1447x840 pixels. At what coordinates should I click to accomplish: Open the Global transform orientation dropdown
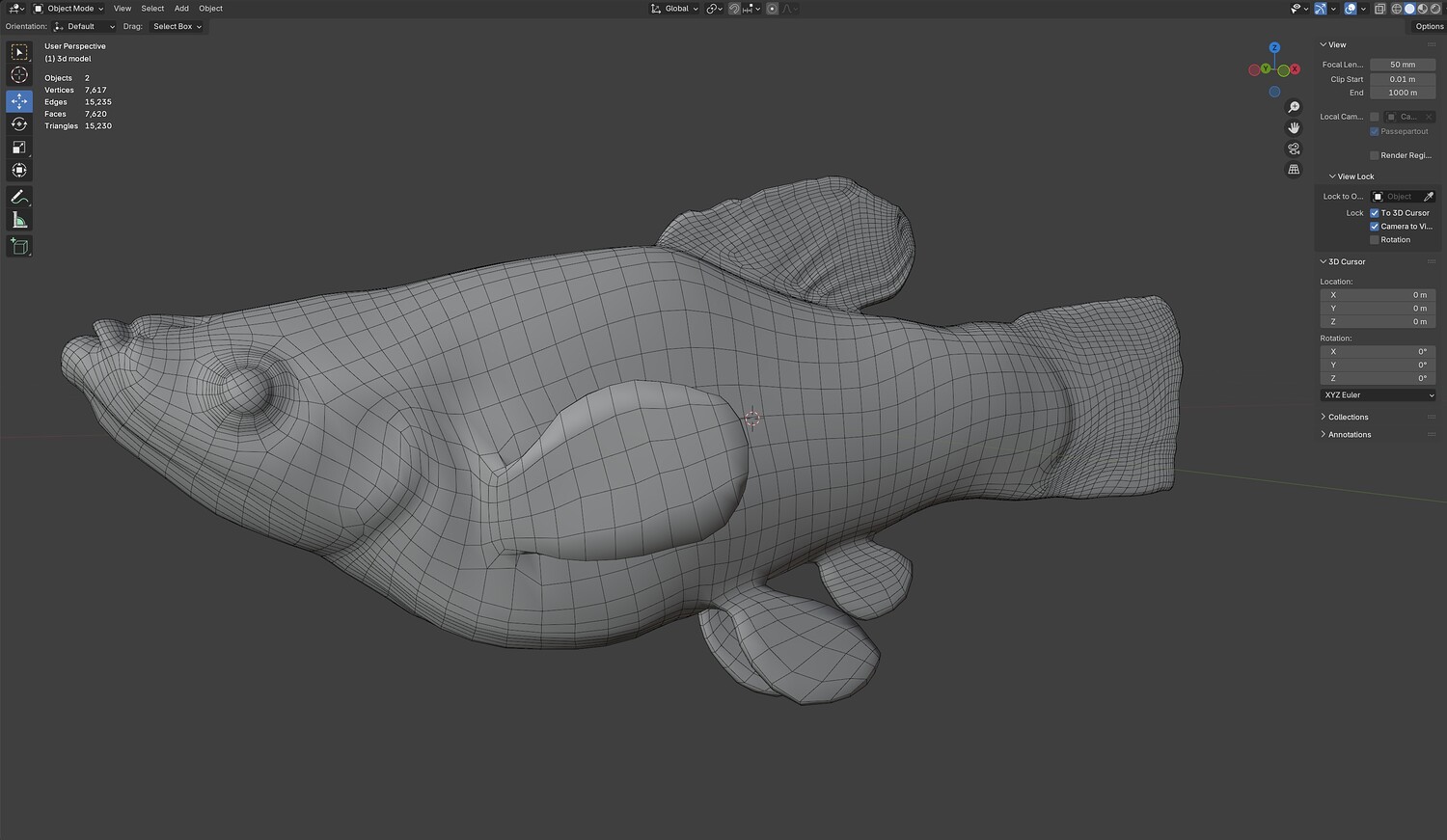pyautogui.click(x=674, y=9)
